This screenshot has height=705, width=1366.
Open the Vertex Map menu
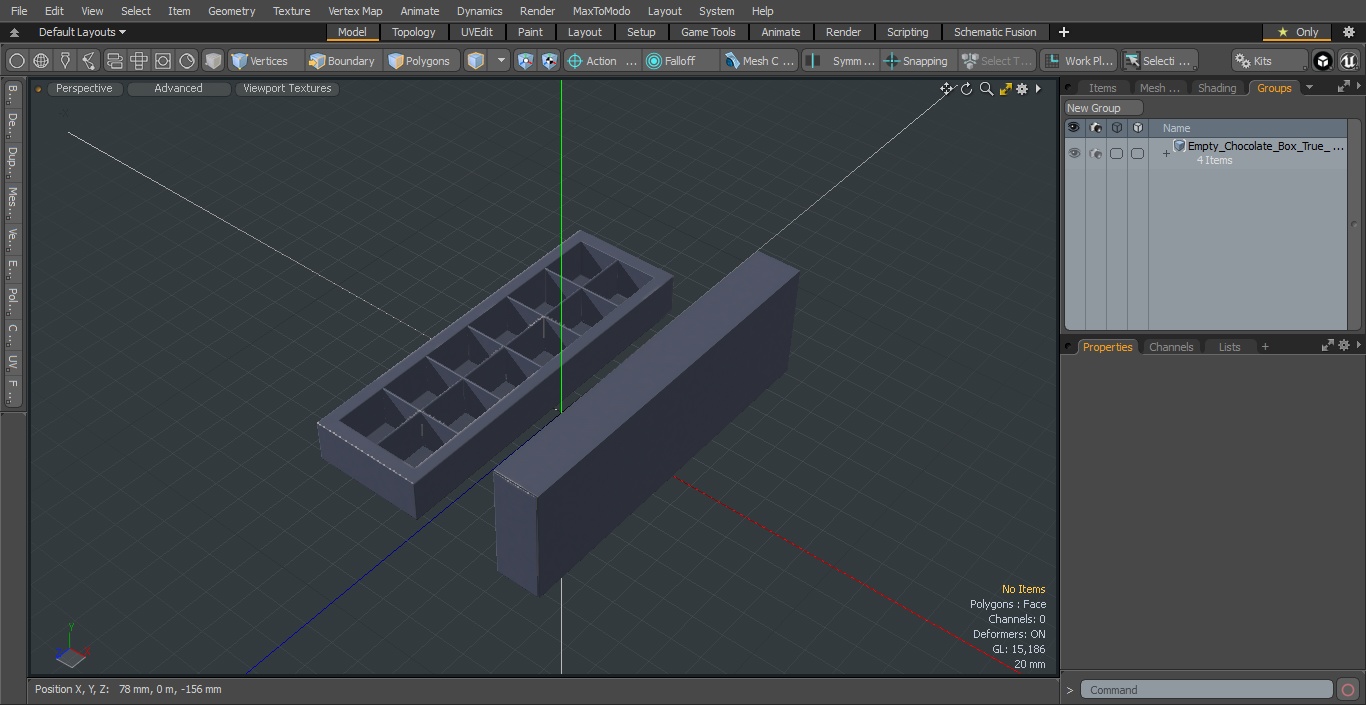coord(355,11)
